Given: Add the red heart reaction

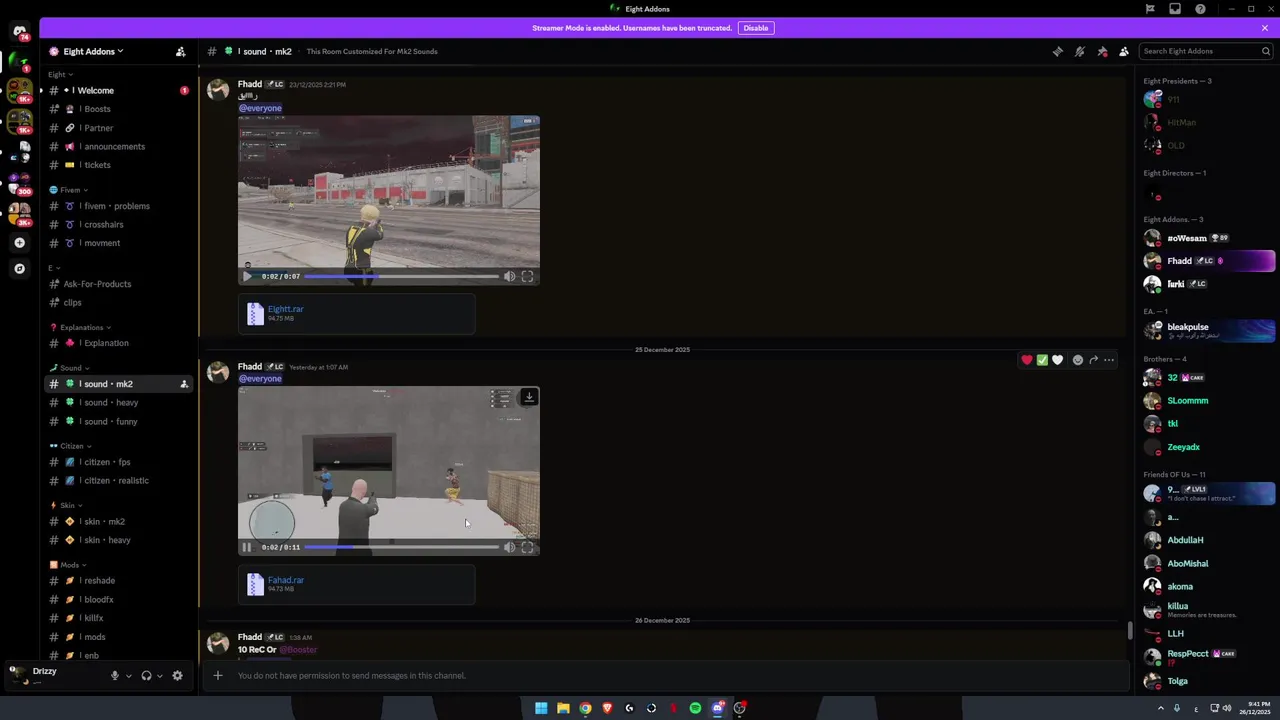Looking at the screenshot, I should [1026, 360].
